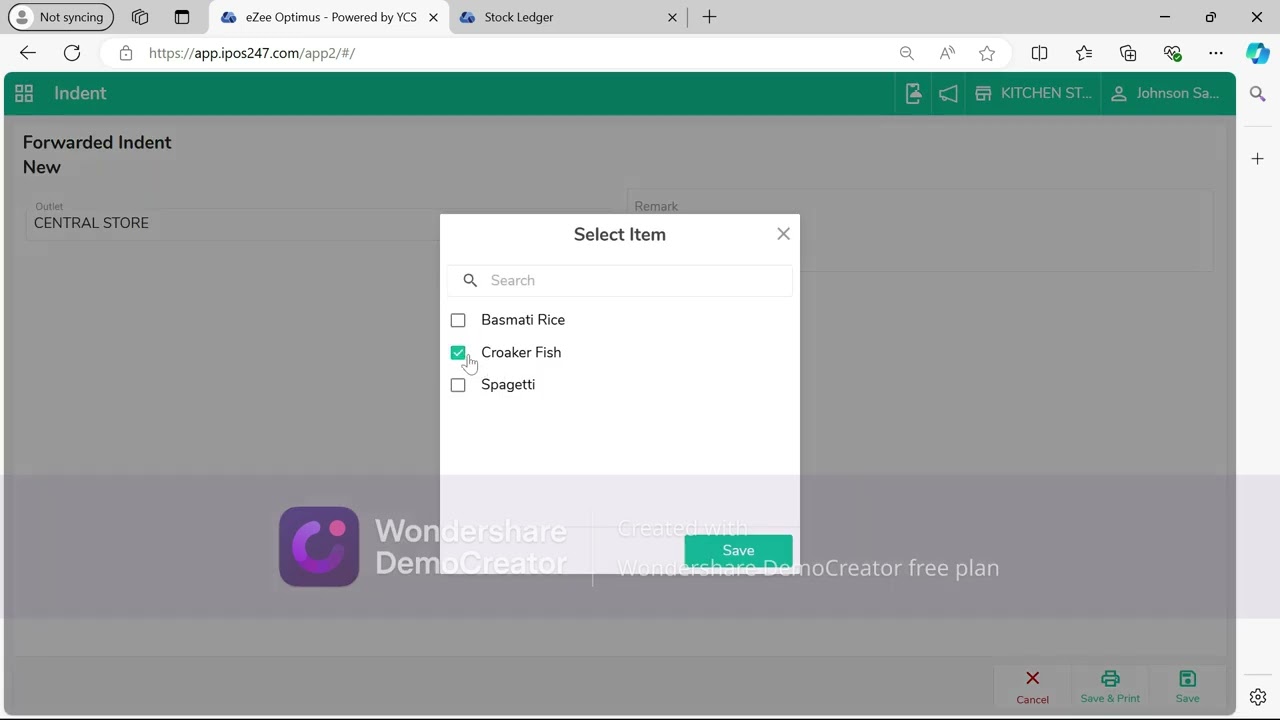Select the Basmati Rice item label
Viewport: 1280px width, 720px height.
523,320
